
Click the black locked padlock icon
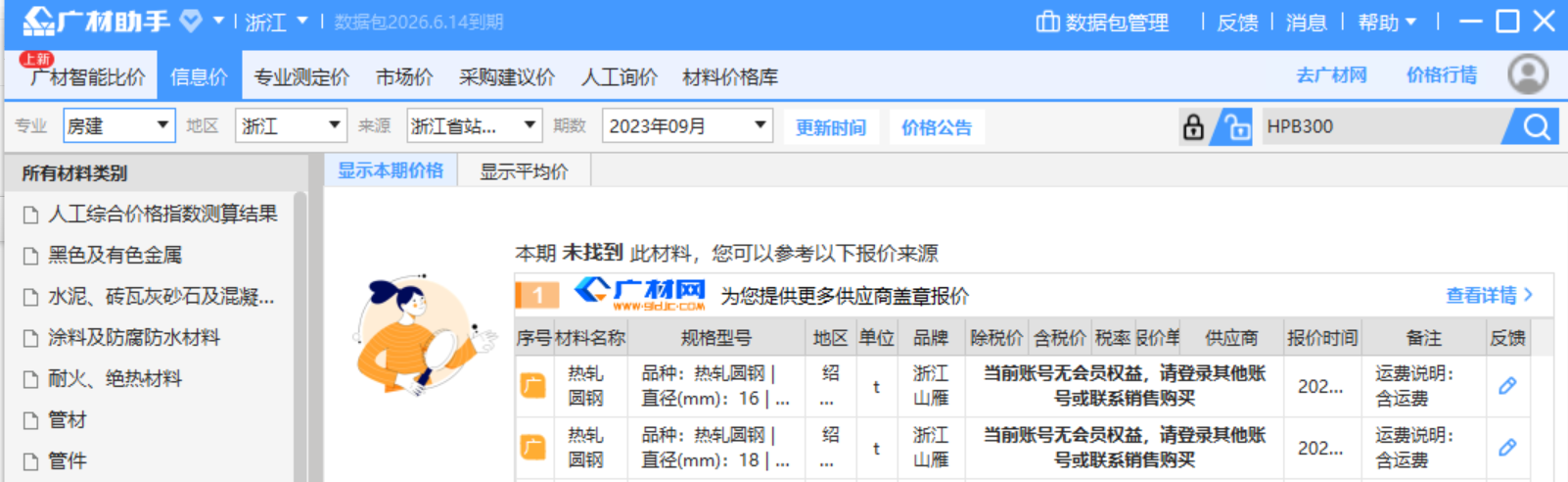point(1193,126)
